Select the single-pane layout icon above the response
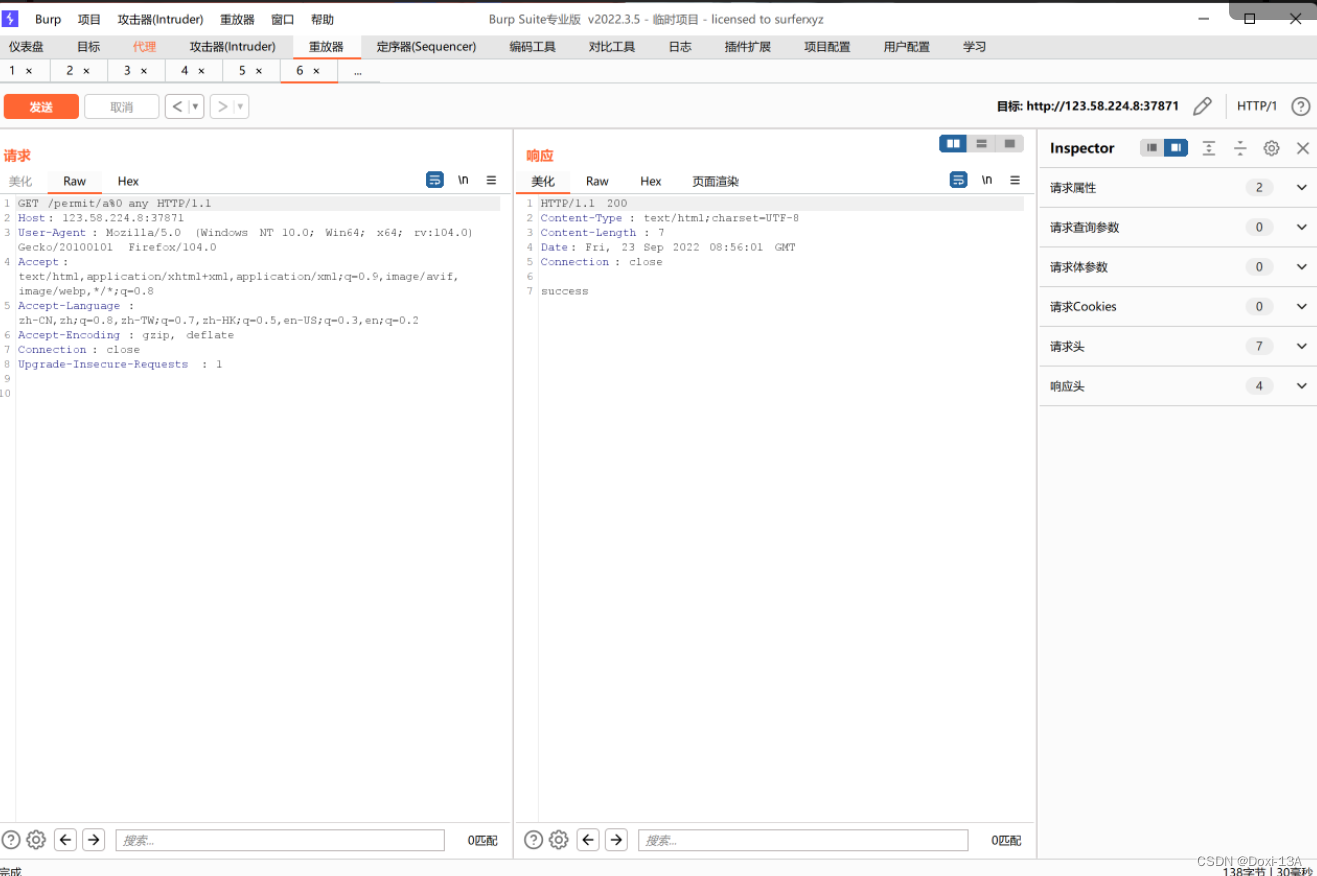1317x876 pixels. (1009, 143)
